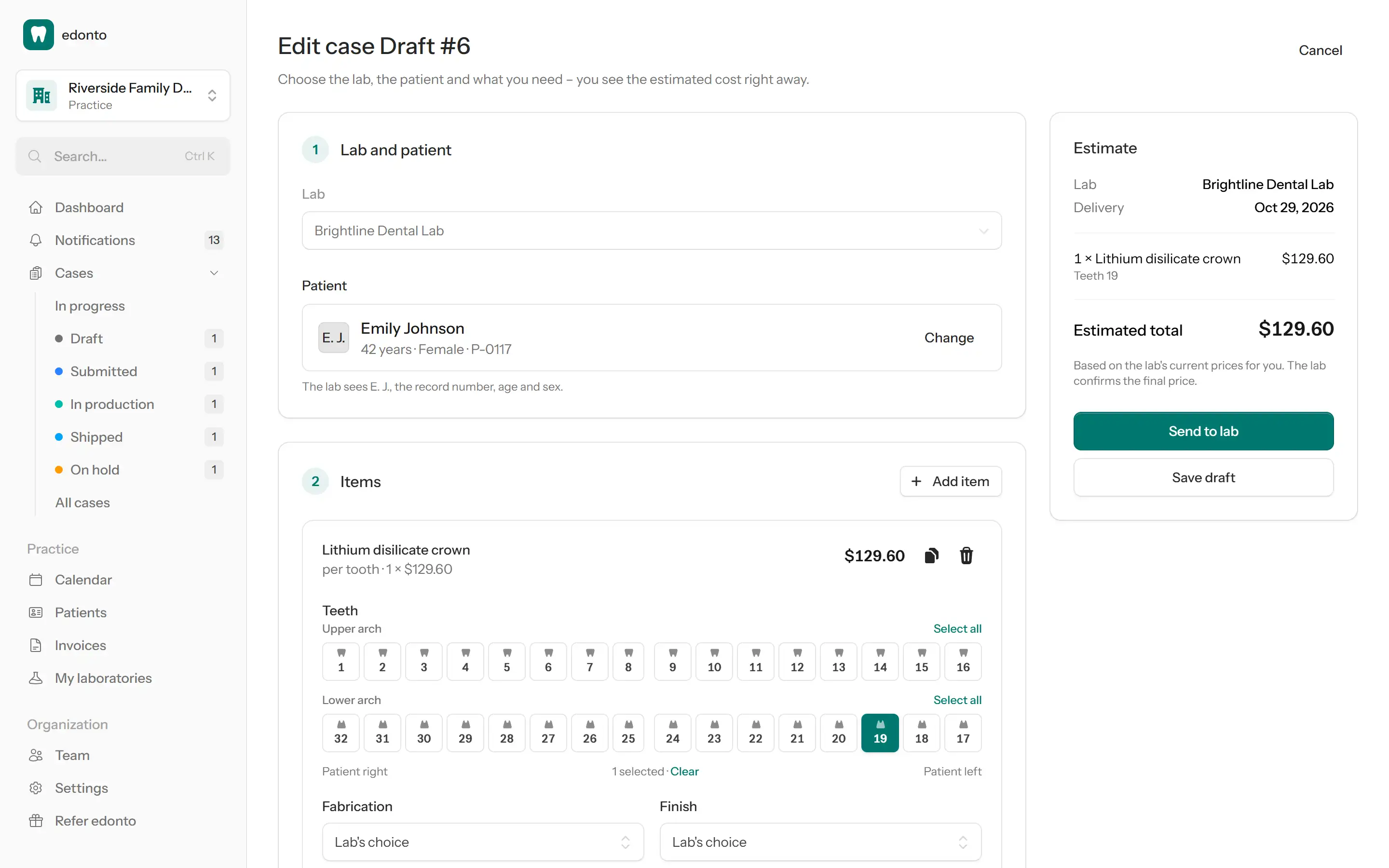Click Save draft

click(x=1203, y=477)
